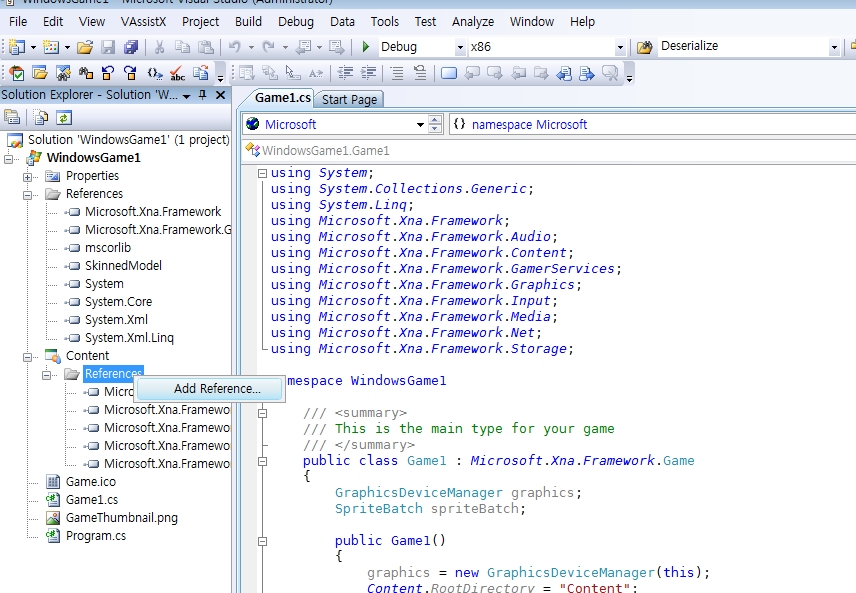Click the Add New Item toolbar icon

click(51, 47)
